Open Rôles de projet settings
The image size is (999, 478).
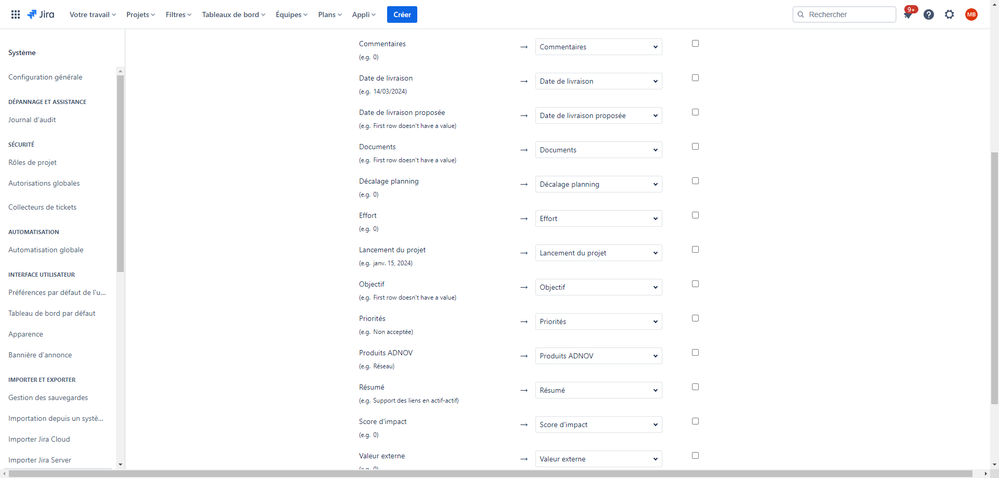pos(32,163)
